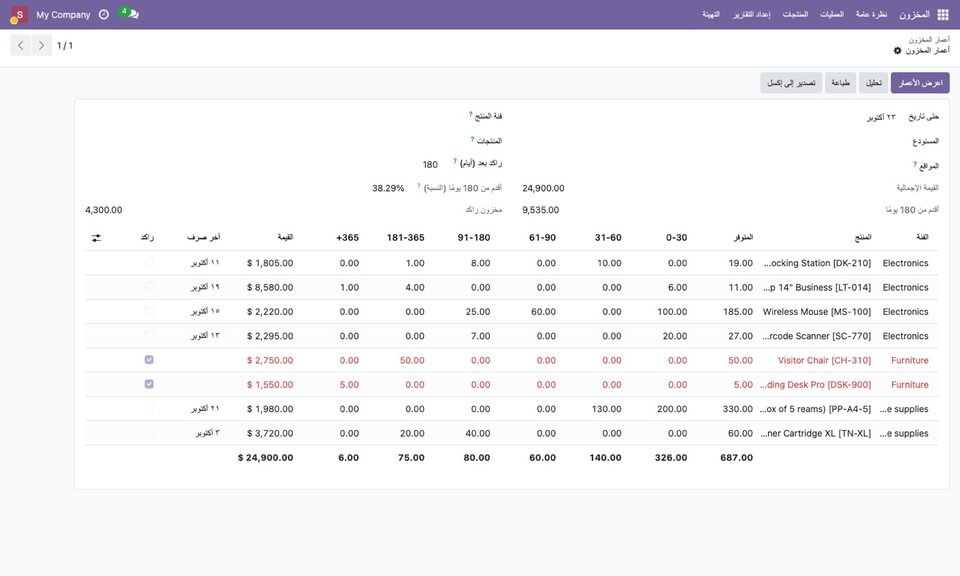Click the help mark beside المنتجات field
960x576 pixels.
472,140
